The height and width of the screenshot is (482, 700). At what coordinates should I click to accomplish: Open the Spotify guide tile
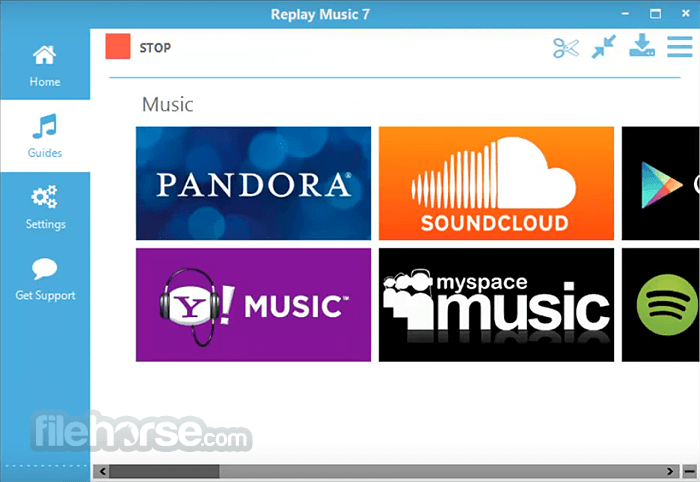661,305
